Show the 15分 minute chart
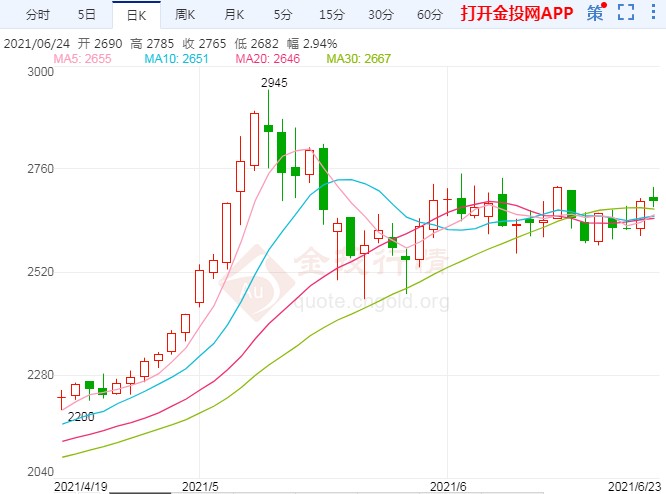Screen dimensions: 666x494 (x=331, y=14)
